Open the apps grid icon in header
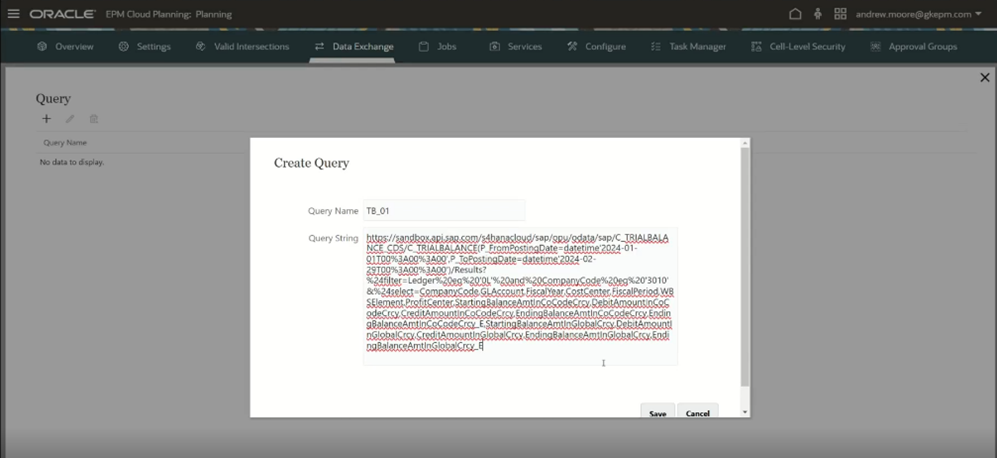Image resolution: width=997 pixels, height=458 pixels. (x=840, y=14)
